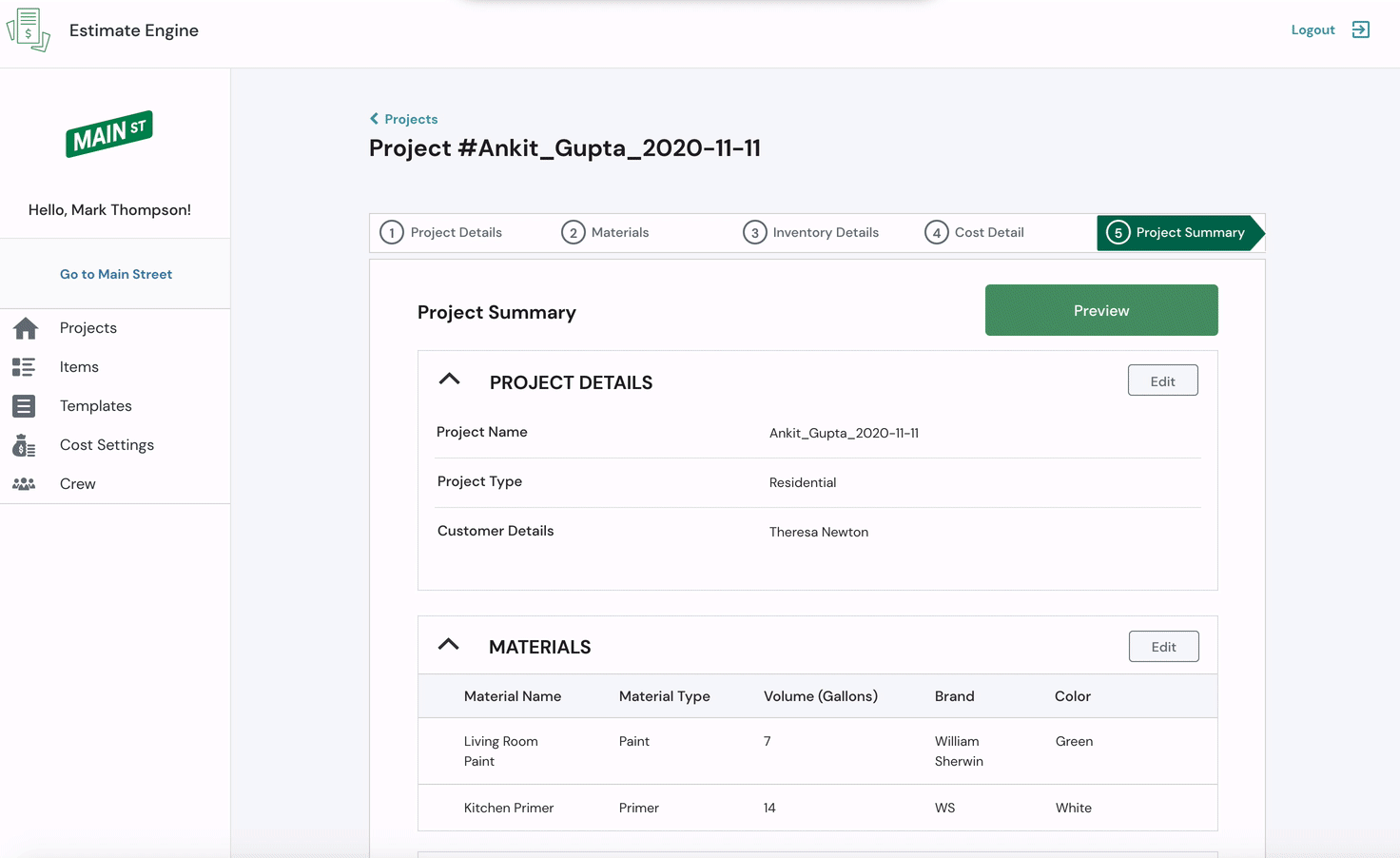This screenshot has height=858, width=1400.
Task: Click the Color column header
Action: point(1073,696)
